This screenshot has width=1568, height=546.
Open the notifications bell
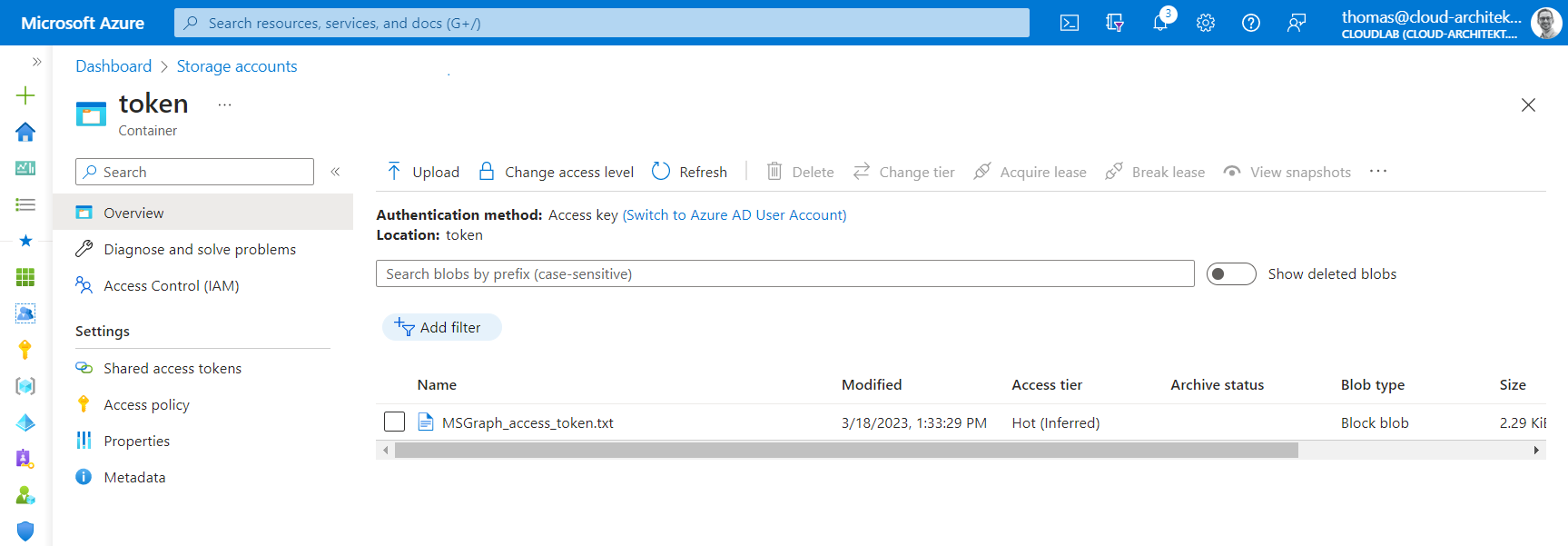click(x=1160, y=23)
